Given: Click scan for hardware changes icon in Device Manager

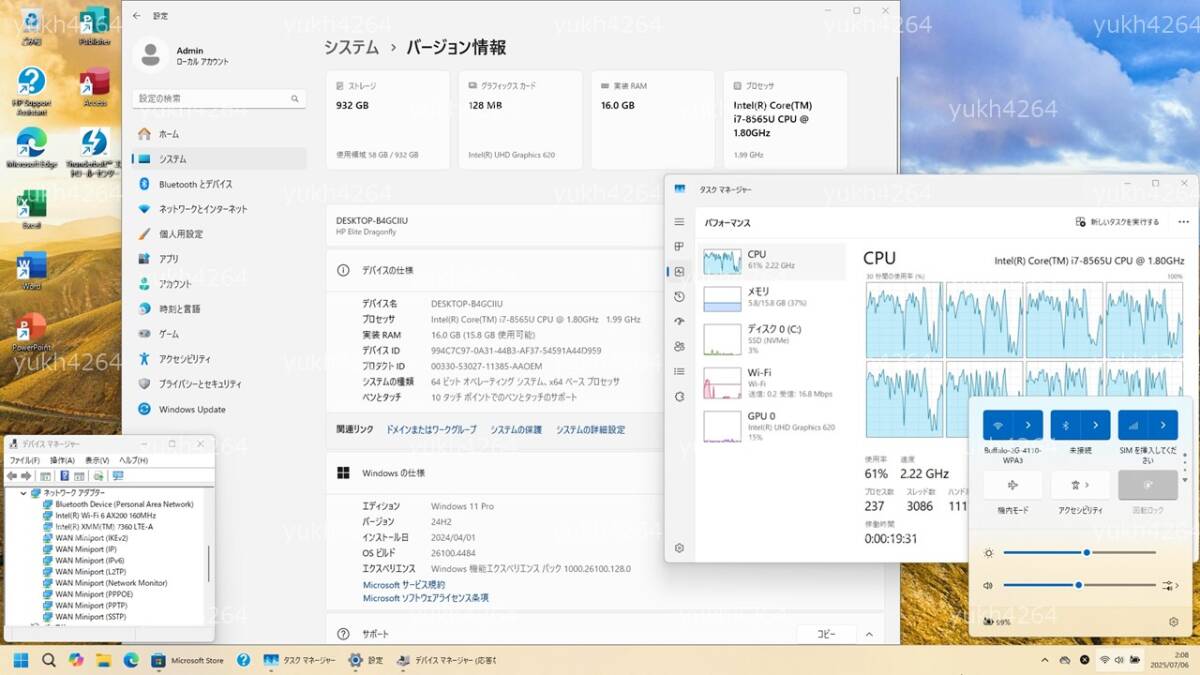Looking at the screenshot, I should coord(118,476).
